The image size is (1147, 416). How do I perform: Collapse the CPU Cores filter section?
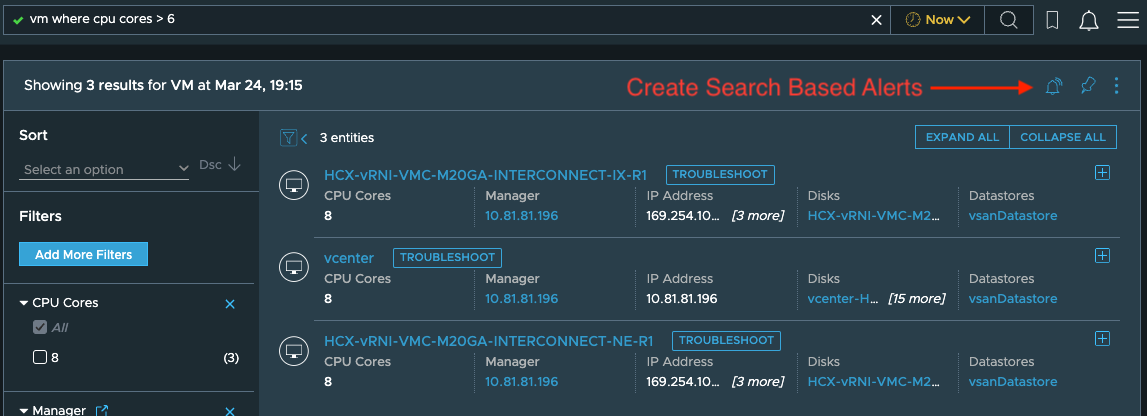click(x=23, y=303)
